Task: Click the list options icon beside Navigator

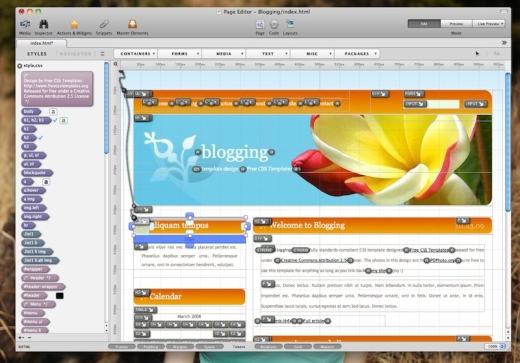Action: (102, 54)
